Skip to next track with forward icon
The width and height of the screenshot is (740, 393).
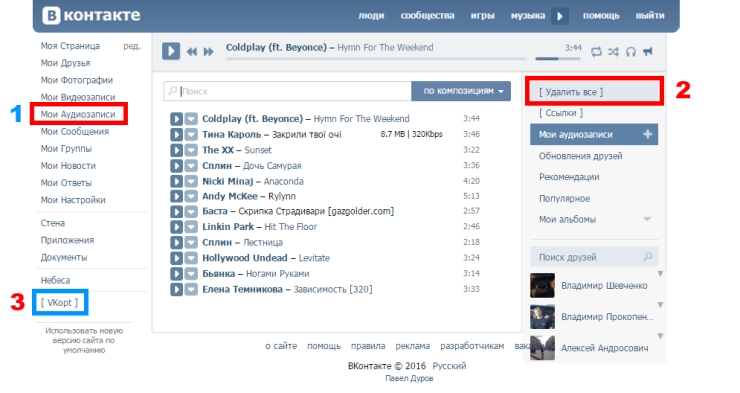[x=209, y=52]
